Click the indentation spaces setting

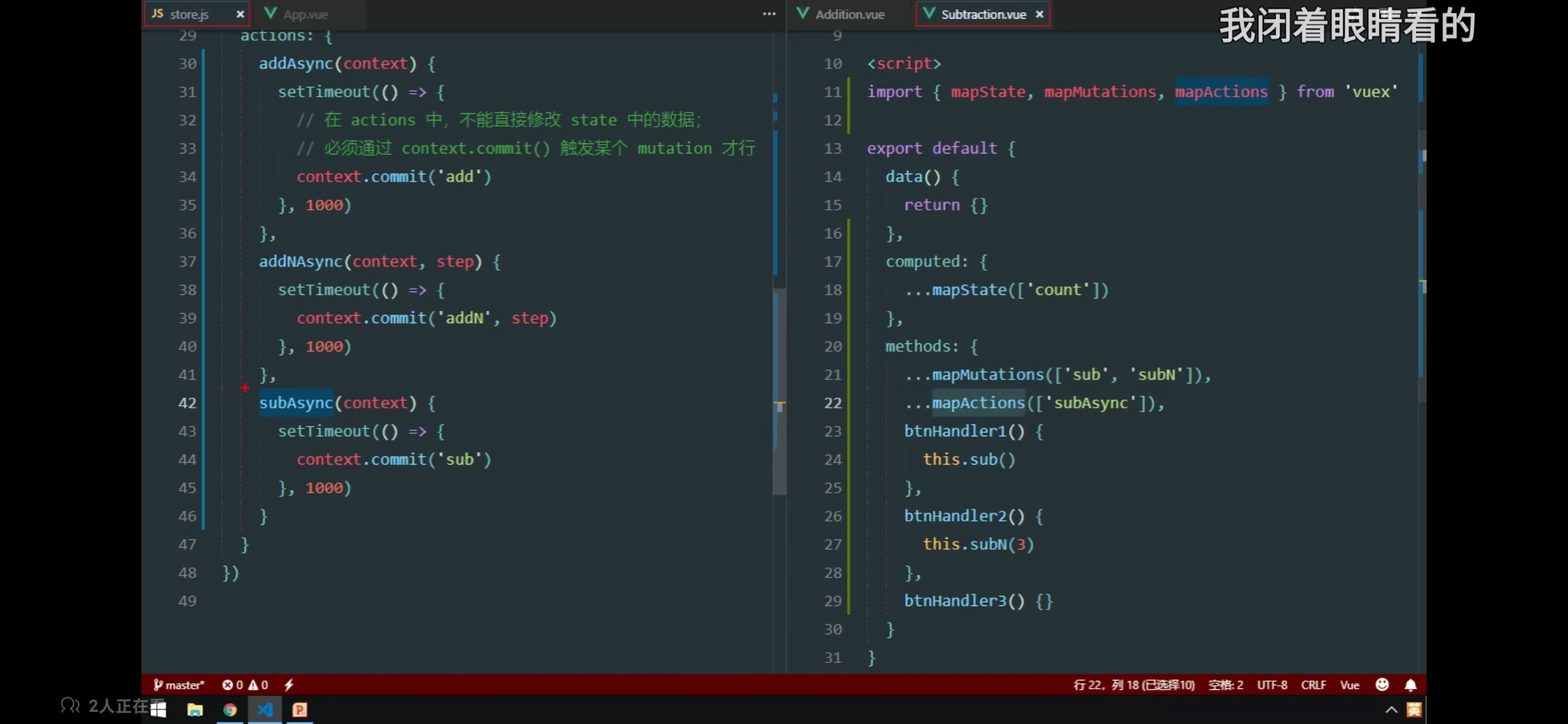[x=1226, y=684]
